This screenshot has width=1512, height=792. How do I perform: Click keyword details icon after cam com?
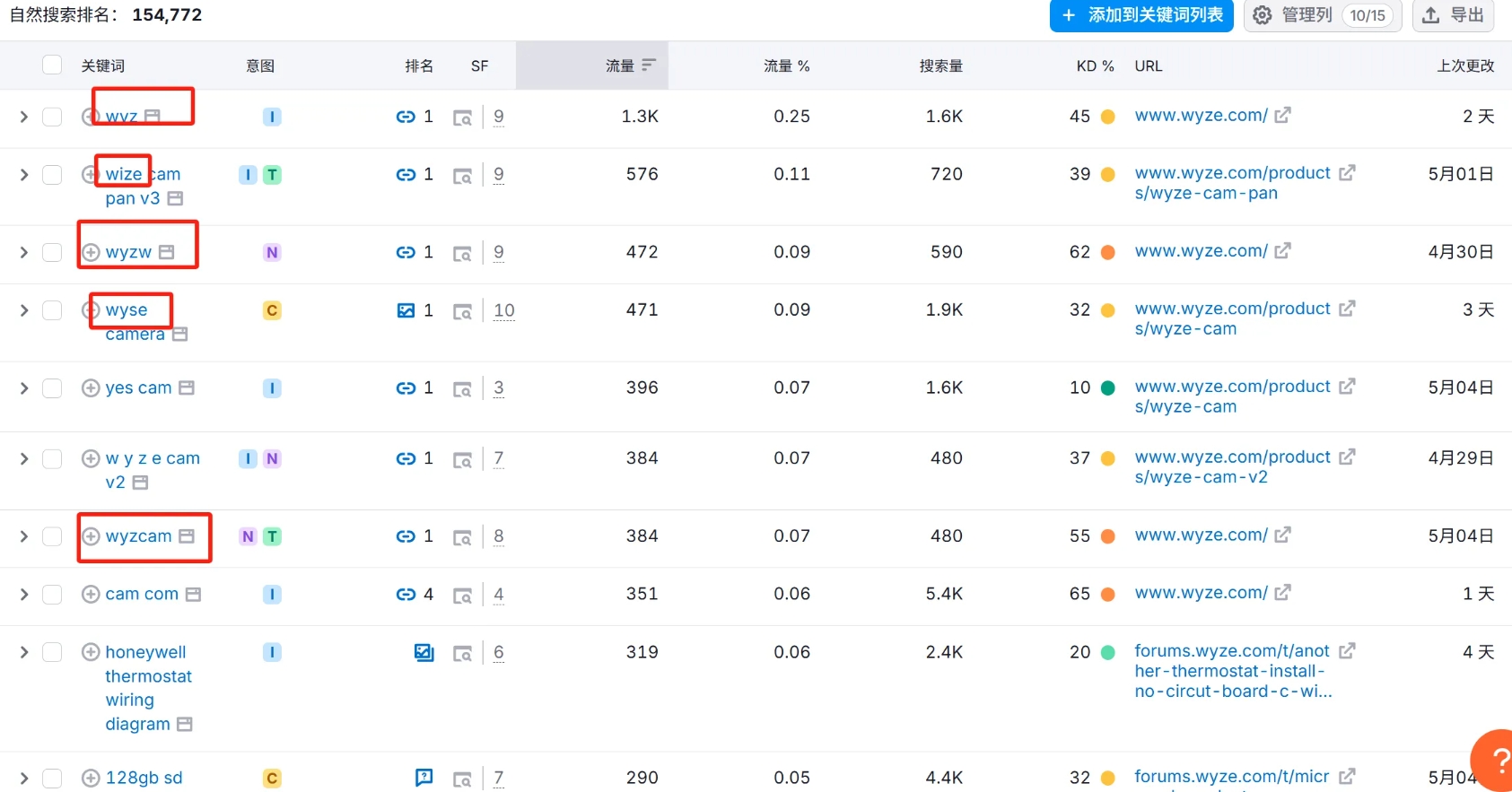(193, 594)
